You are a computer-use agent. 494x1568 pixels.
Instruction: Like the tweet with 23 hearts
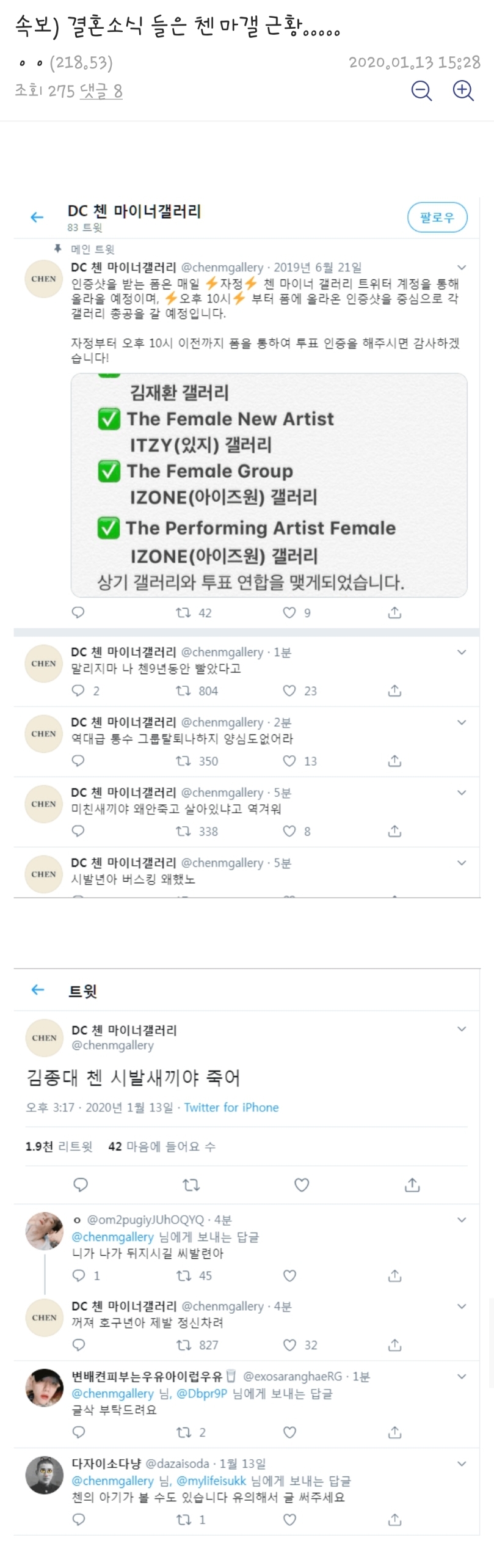pos(289,691)
